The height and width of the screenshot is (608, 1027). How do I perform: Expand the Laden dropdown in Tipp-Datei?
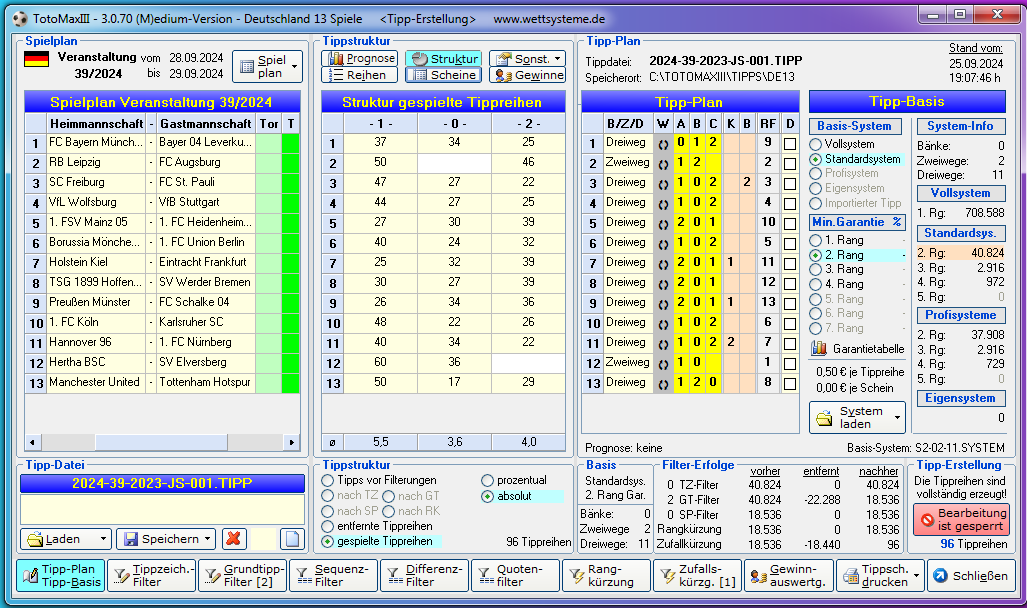pos(103,539)
